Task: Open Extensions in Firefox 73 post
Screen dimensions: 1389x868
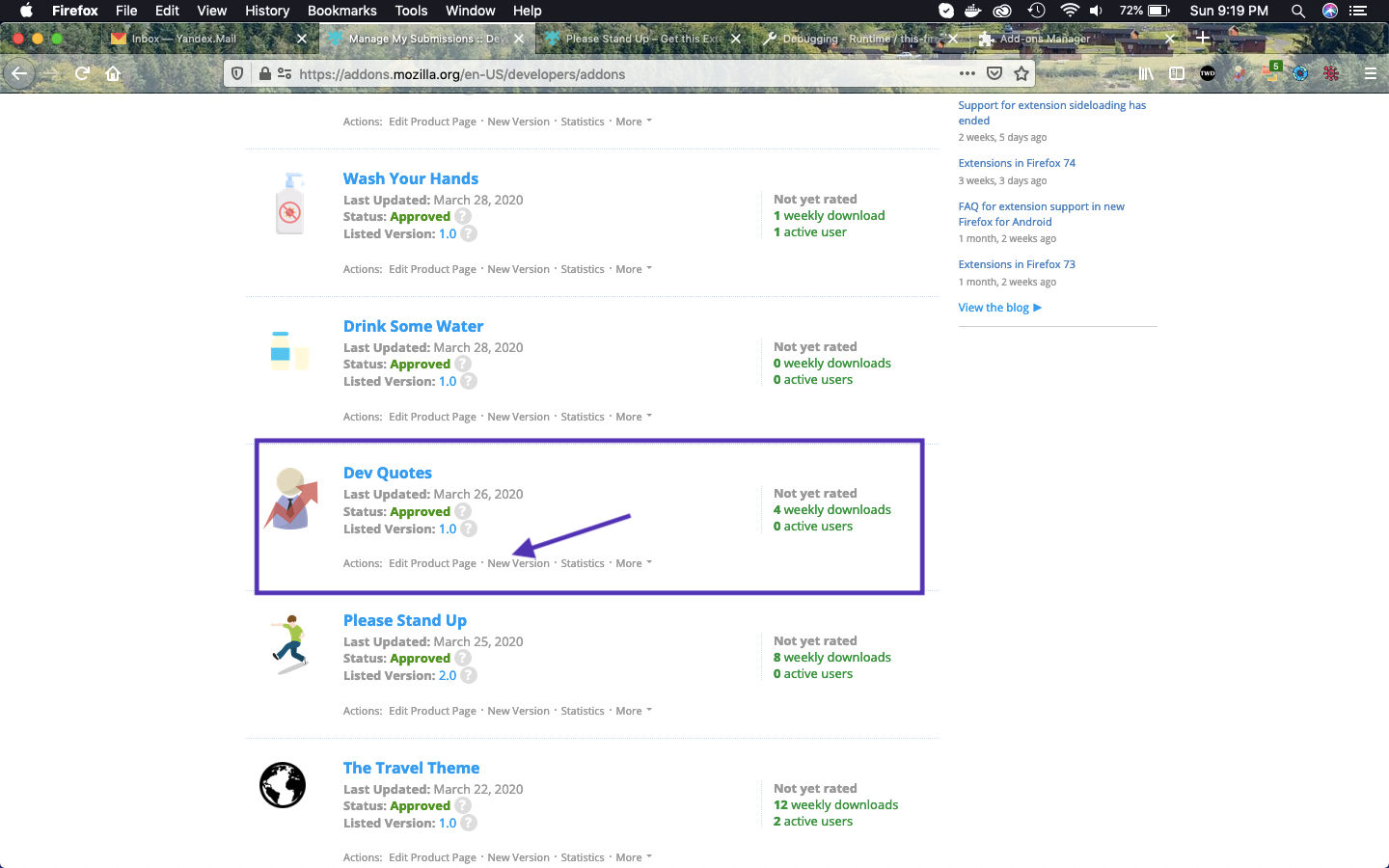Action: (1017, 264)
